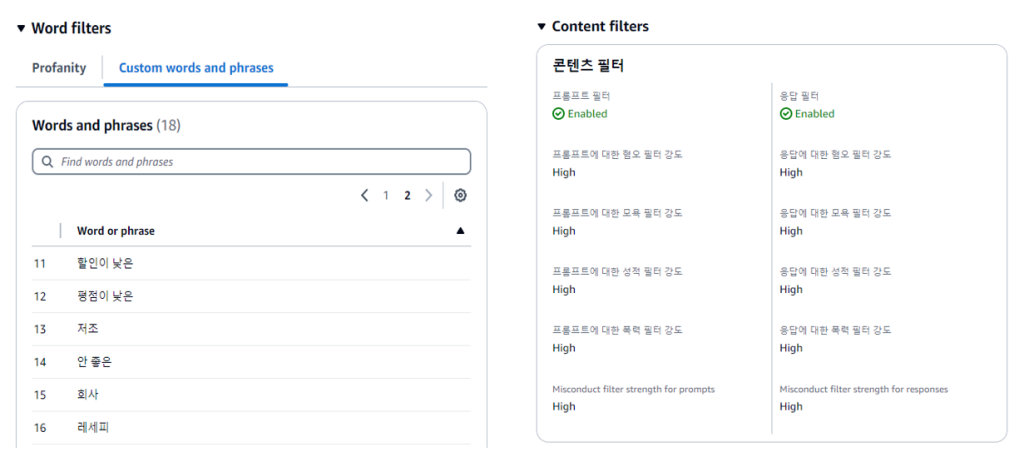Switch to the Profanity tab

click(59, 68)
